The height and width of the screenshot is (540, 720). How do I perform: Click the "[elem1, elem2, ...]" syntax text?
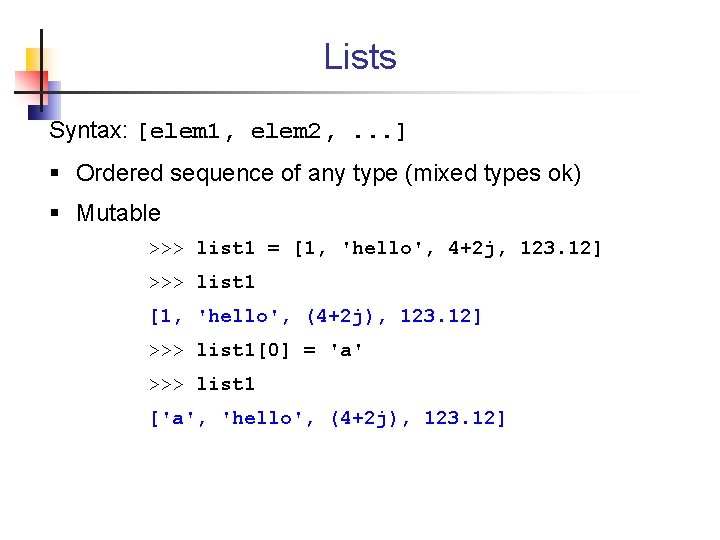pyautogui.click(x=271, y=132)
